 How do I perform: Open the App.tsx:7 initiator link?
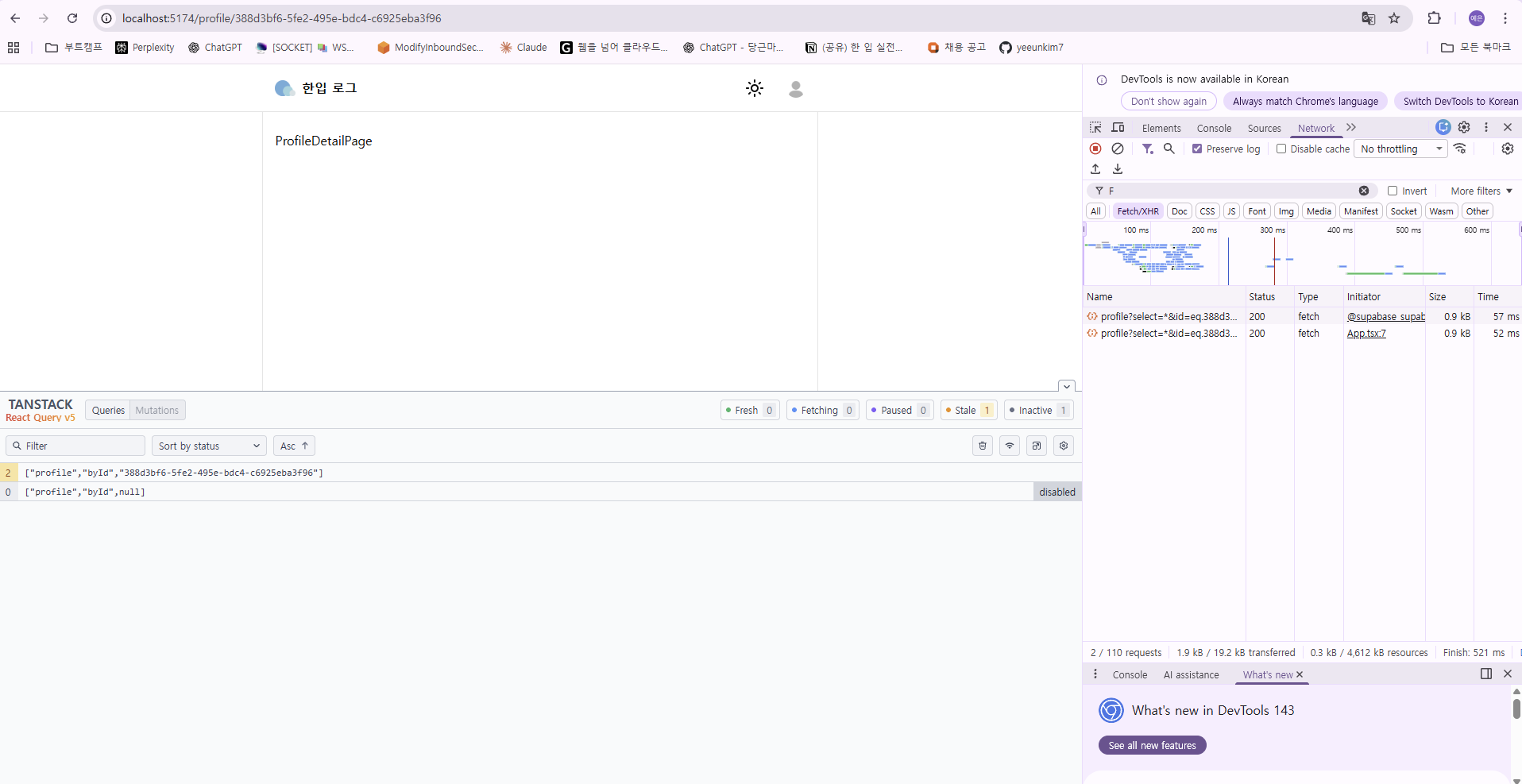point(1366,334)
